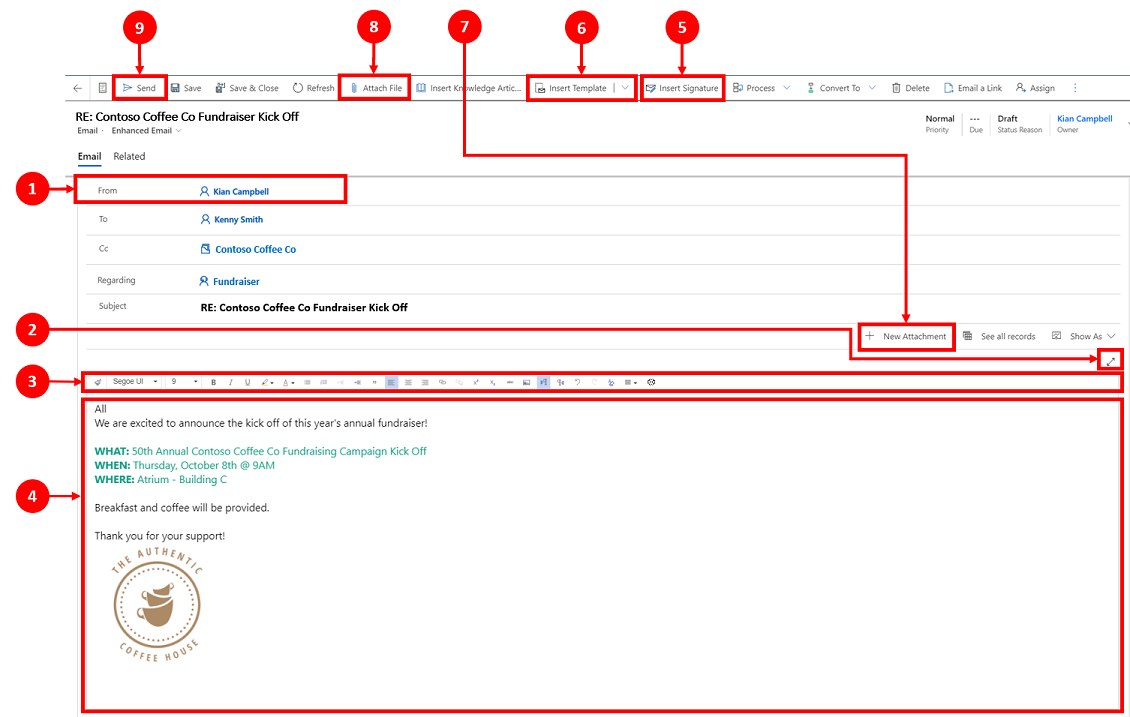Apply underline formatting in the editor toolbar
Viewport: 1130px width, 717px height.
248,382
